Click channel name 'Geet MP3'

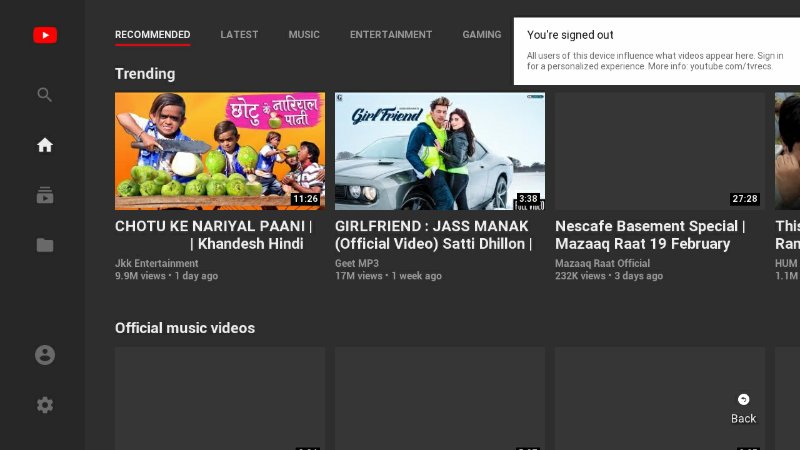pyautogui.click(x=357, y=263)
